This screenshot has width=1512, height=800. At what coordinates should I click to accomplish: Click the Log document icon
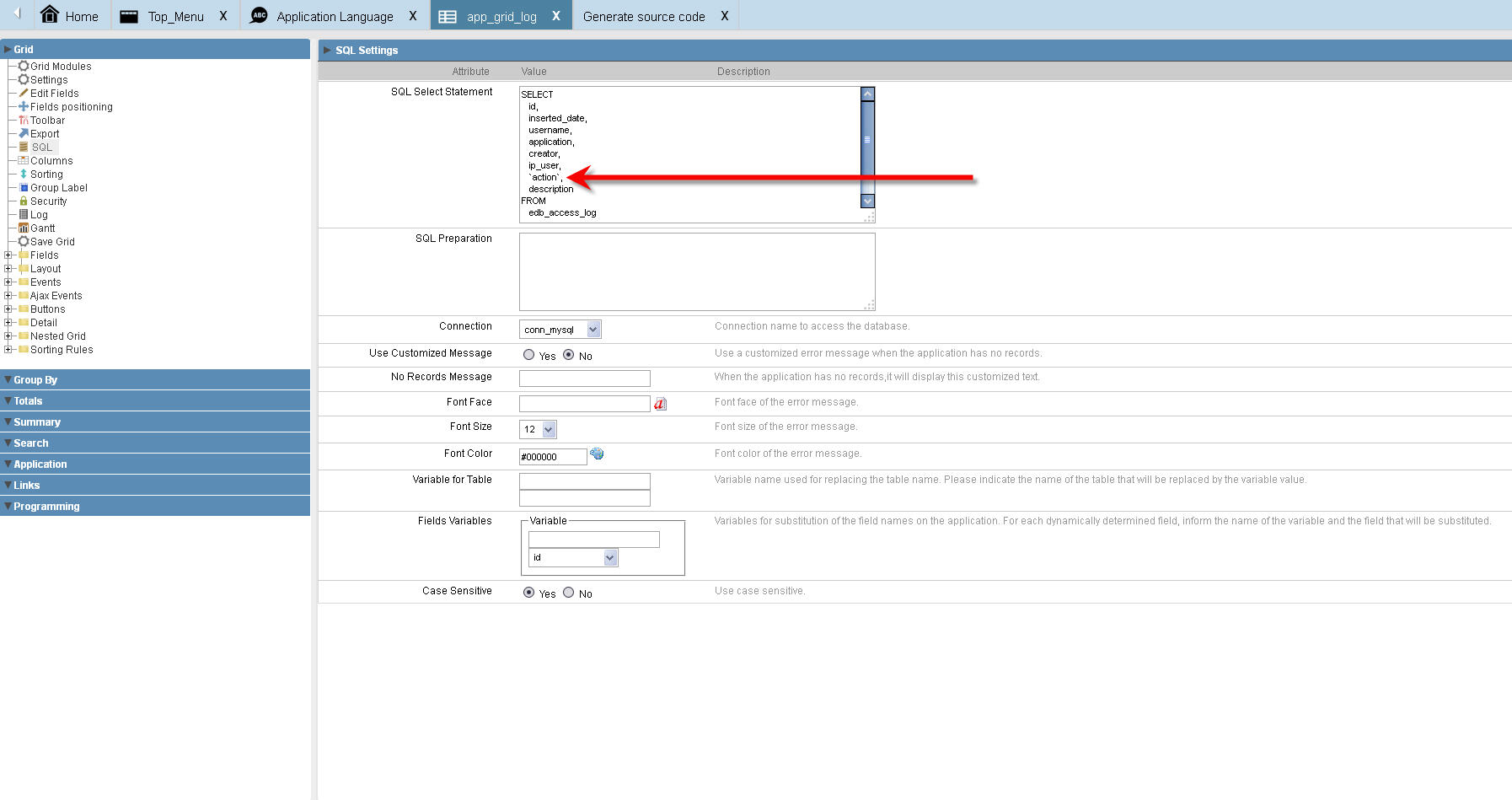point(24,214)
